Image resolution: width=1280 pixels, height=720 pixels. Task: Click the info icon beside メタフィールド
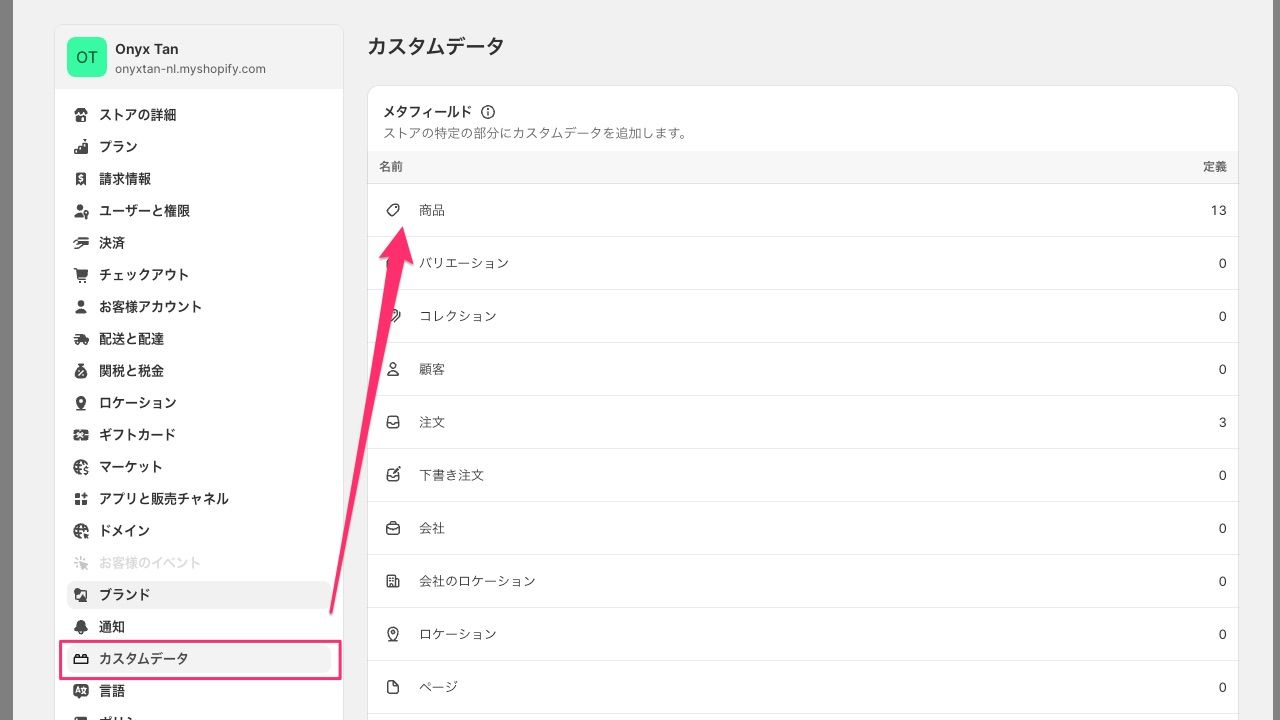point(488,112)
